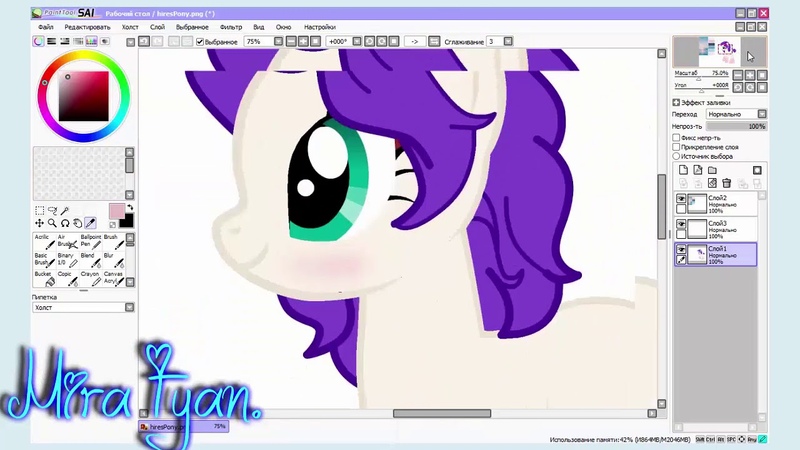Click zoom out minus button in toolbar
The height and width of the screenshot is (450, 800).
(x=291, y=41)
